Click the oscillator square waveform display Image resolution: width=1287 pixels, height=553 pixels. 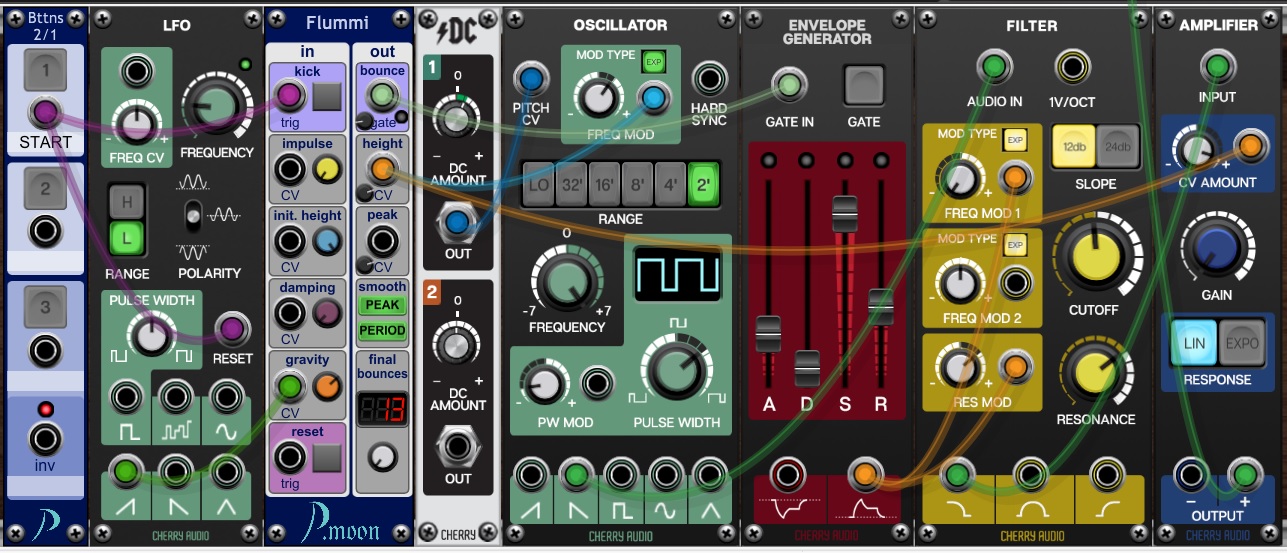coord(677,272)
